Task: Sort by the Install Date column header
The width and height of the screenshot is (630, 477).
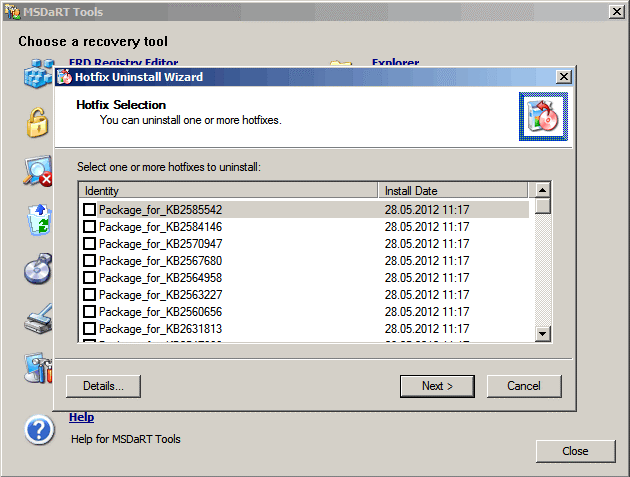Action: pos(453,190)
